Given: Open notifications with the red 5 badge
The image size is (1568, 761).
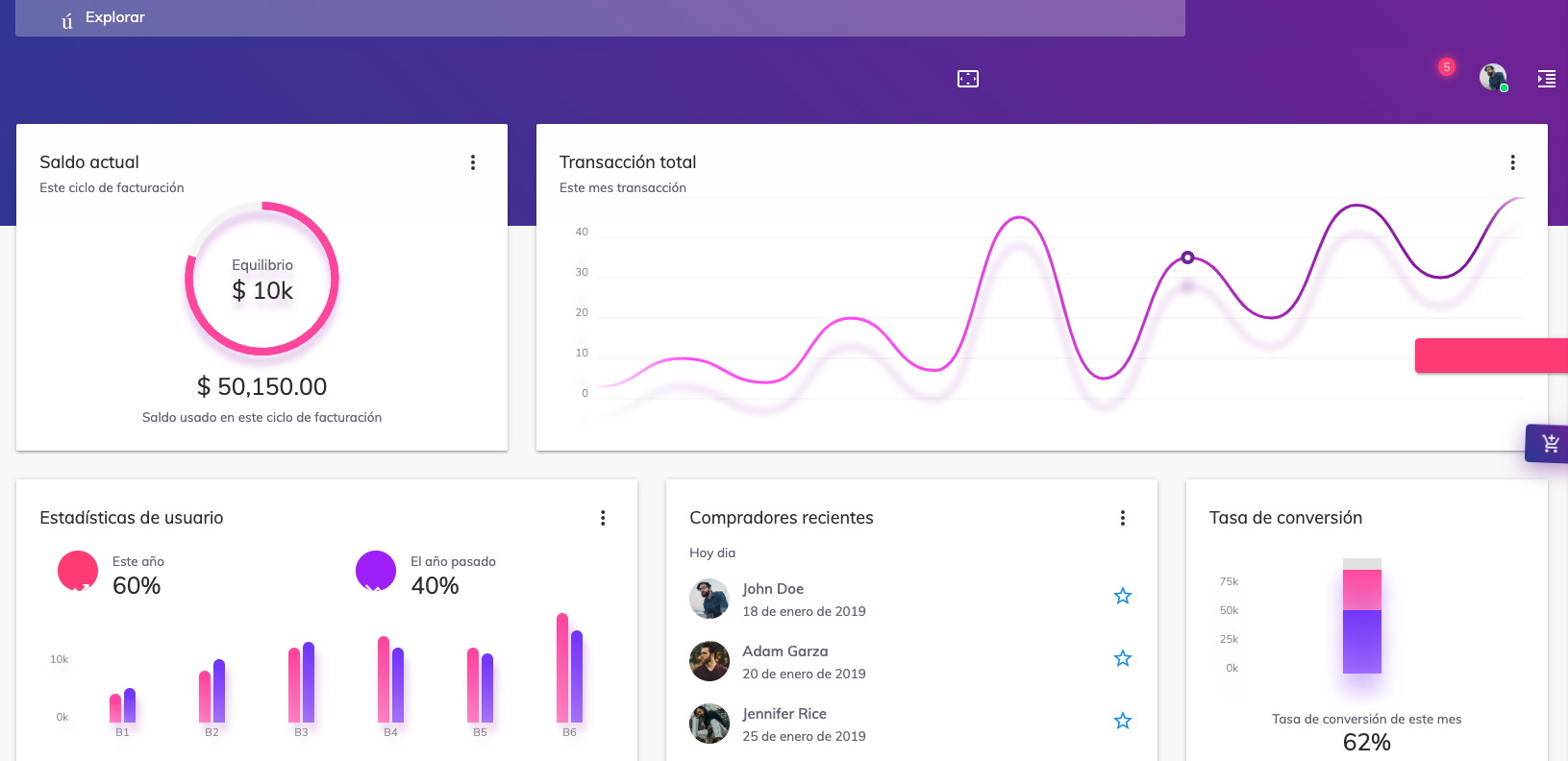Looking at the screenshot, I should pyautogui.click(x=1445, y=68).
